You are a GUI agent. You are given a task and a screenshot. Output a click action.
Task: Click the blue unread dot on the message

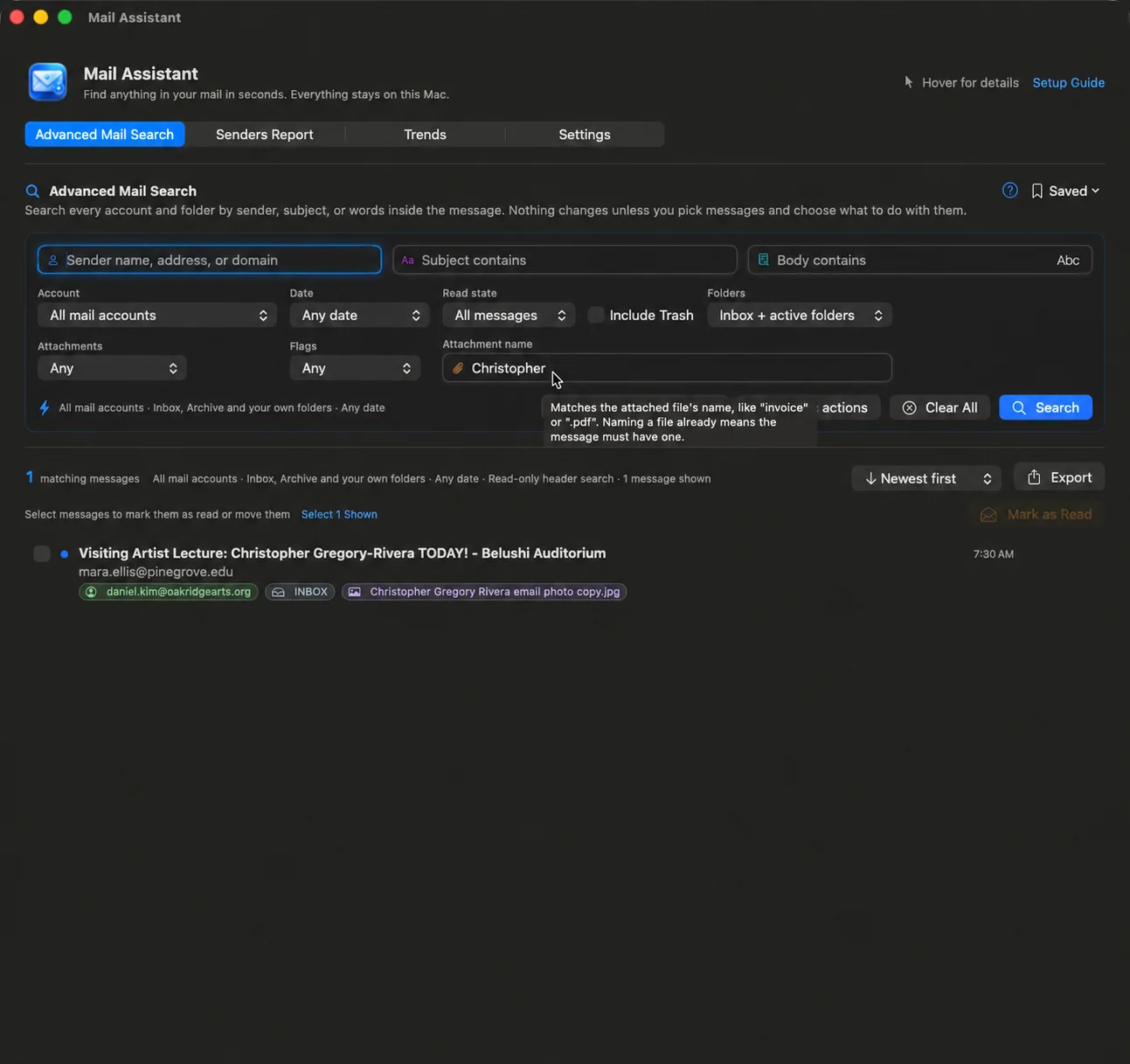tap(65, 553)
